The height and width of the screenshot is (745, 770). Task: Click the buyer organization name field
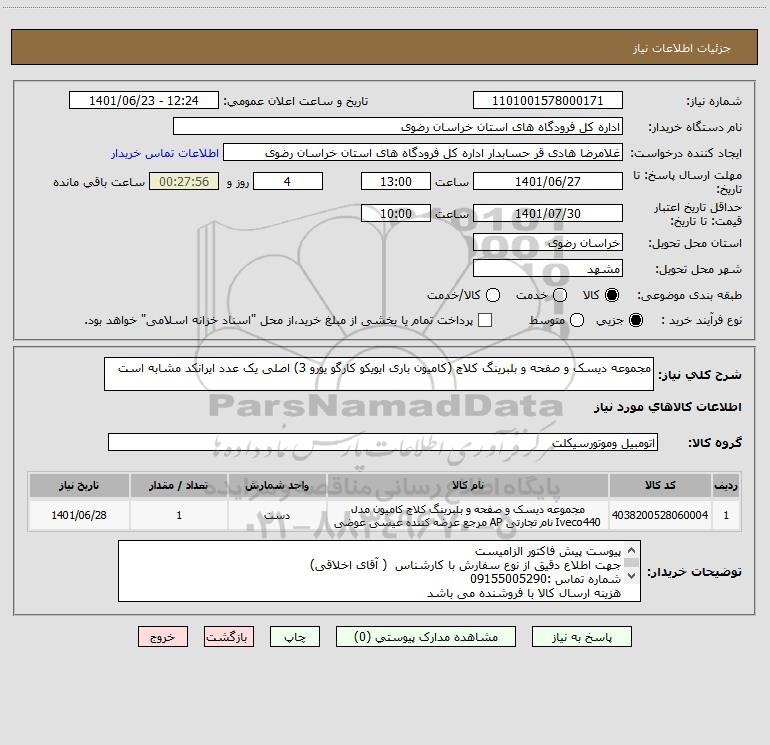[x=398, y=127]
